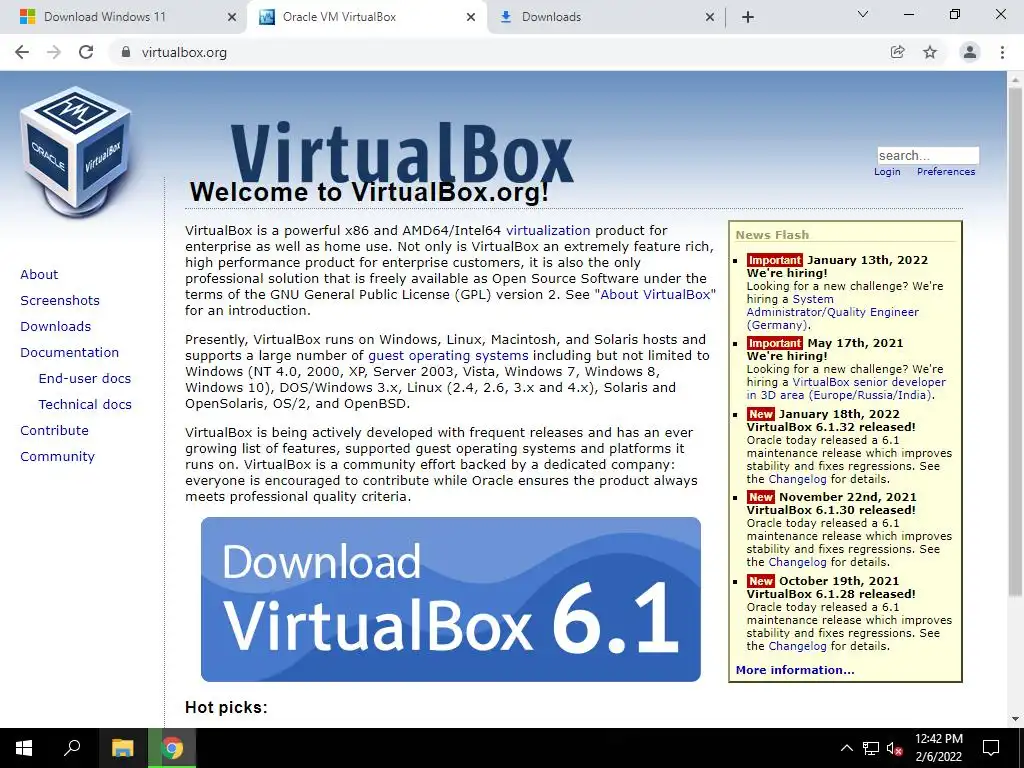
Task: Close the Downloads tab
Action: [710, 17]
